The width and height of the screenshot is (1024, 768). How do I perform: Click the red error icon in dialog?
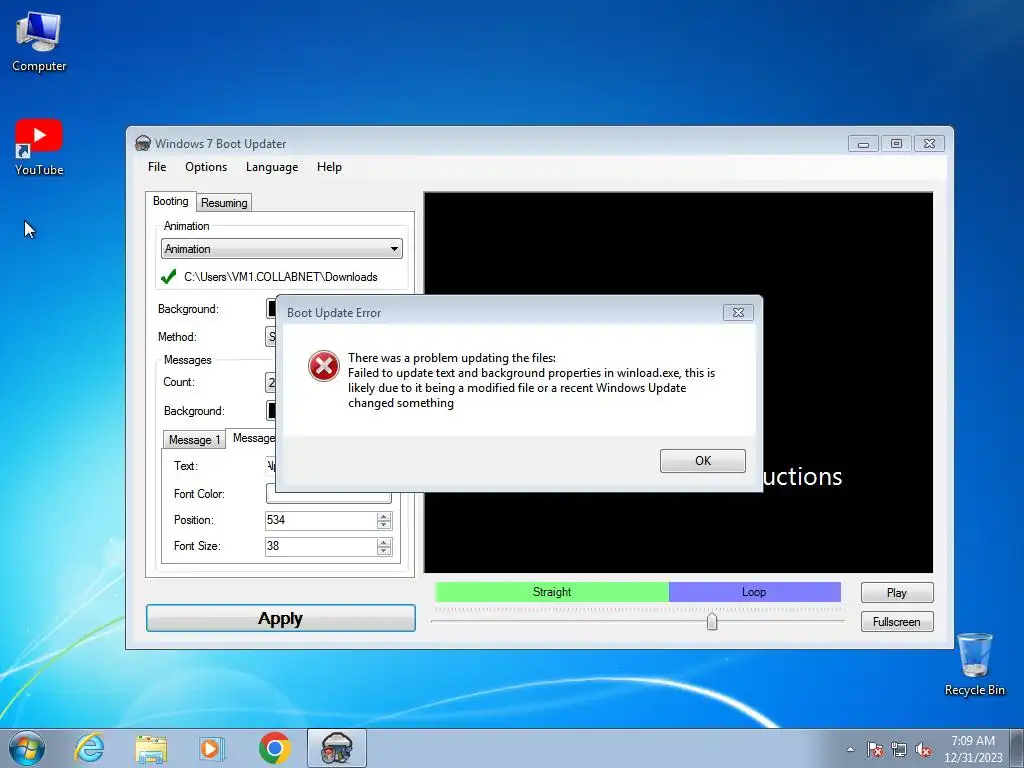(324, 366)
